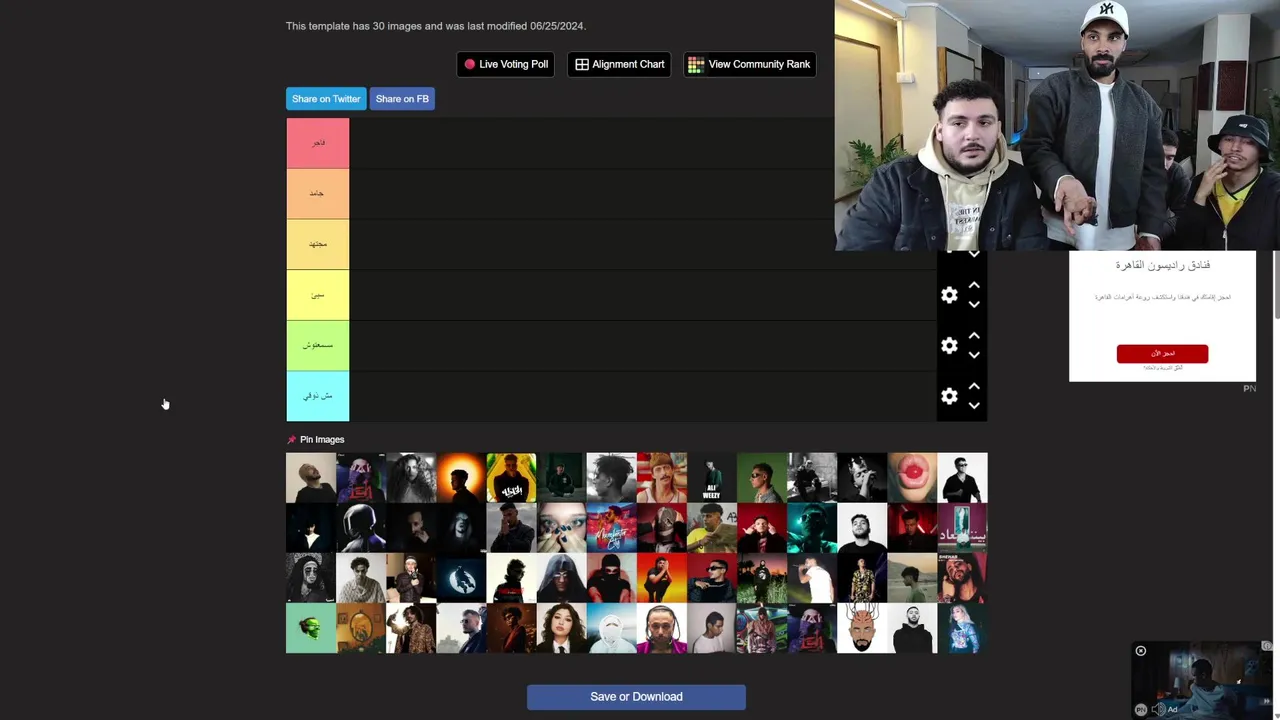Select the red lips close-up thumbnail
The height and width of the screenshot is (720, 1280).
tap(912, 477)
